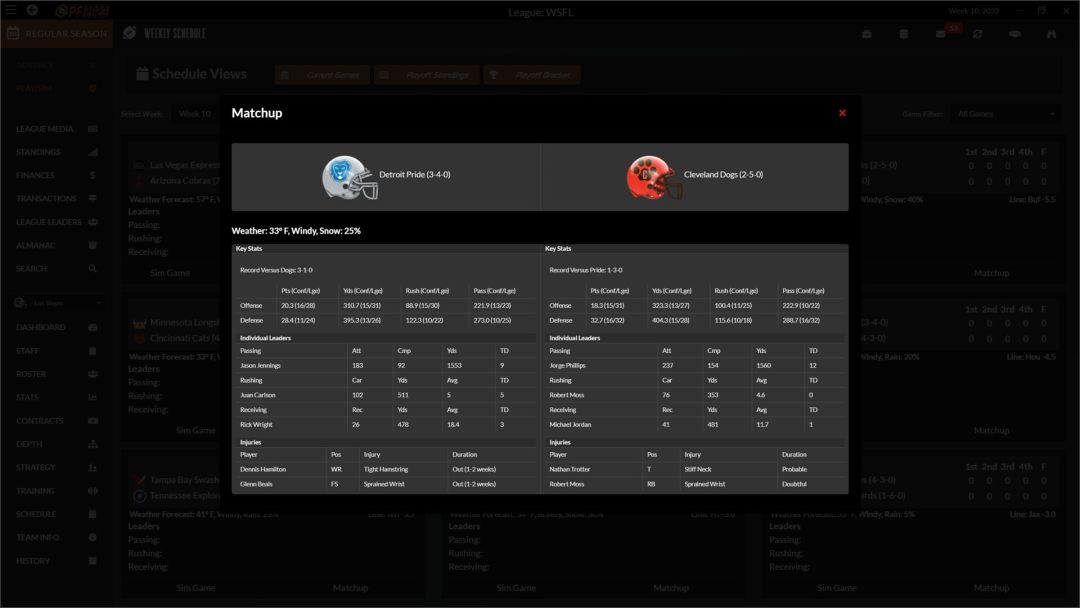Close the Matchup dialog with the red X
The image size is (1080, 608).
click(x=842, y=113)
